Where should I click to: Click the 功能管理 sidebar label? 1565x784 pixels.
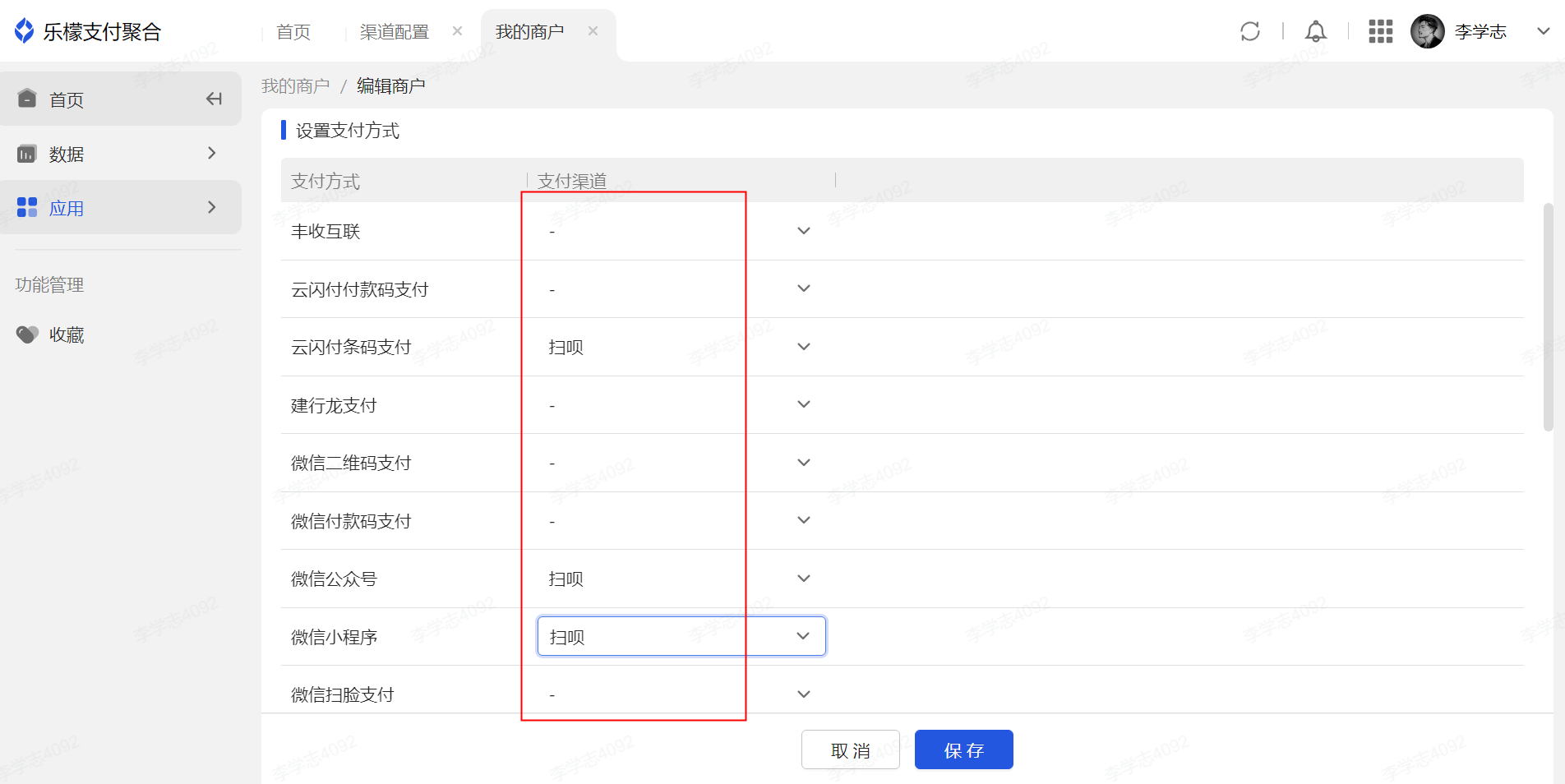point(49,284)
